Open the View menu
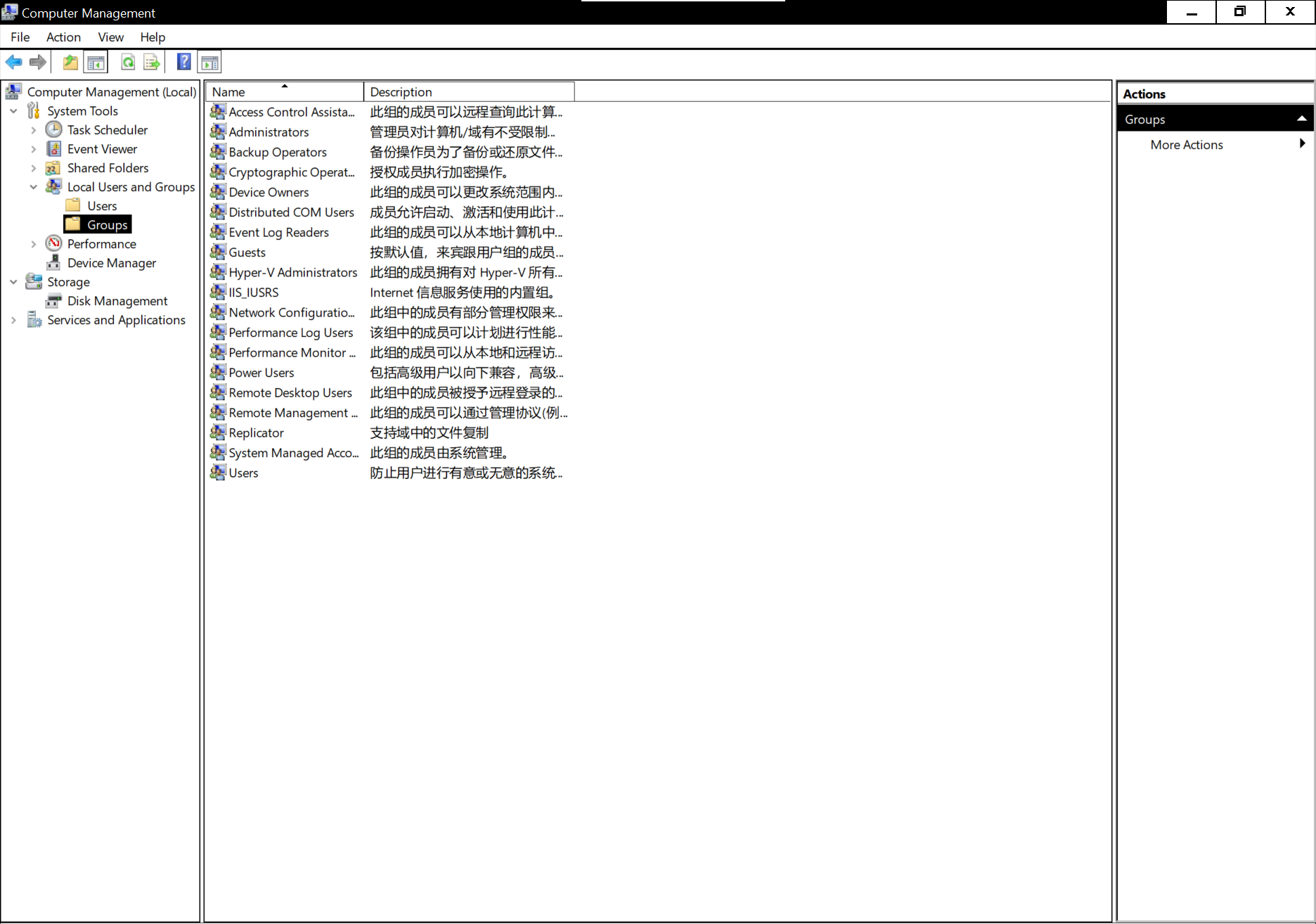 (x=111, y=37)
